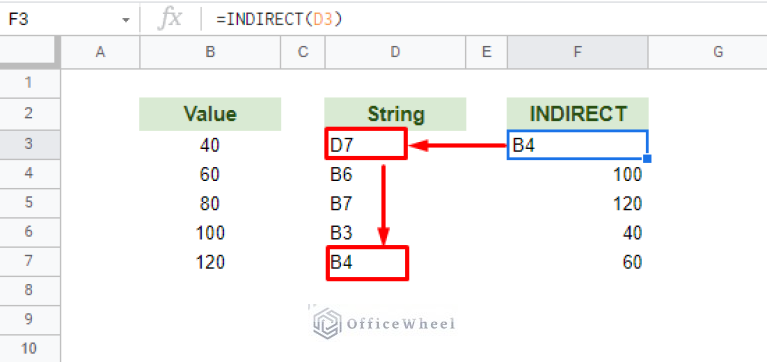Click the formula bar with =INDIRECT(D3)
This screenshot has width=767, height=362.
click(484, 19)
